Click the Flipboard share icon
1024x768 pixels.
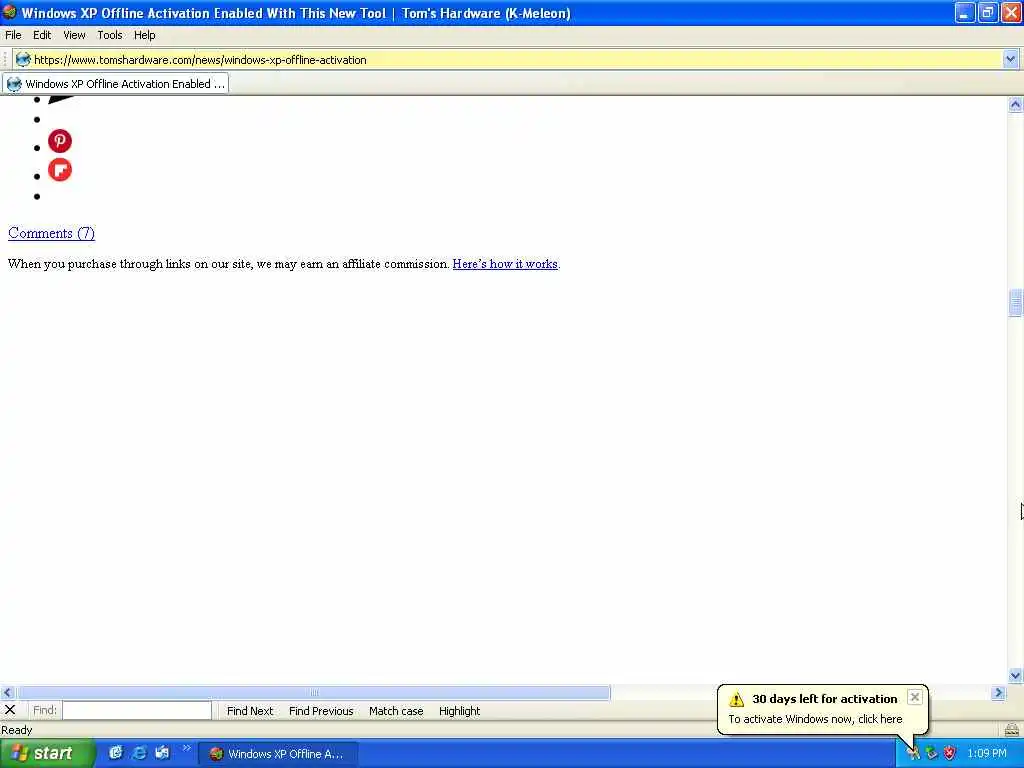59,170
